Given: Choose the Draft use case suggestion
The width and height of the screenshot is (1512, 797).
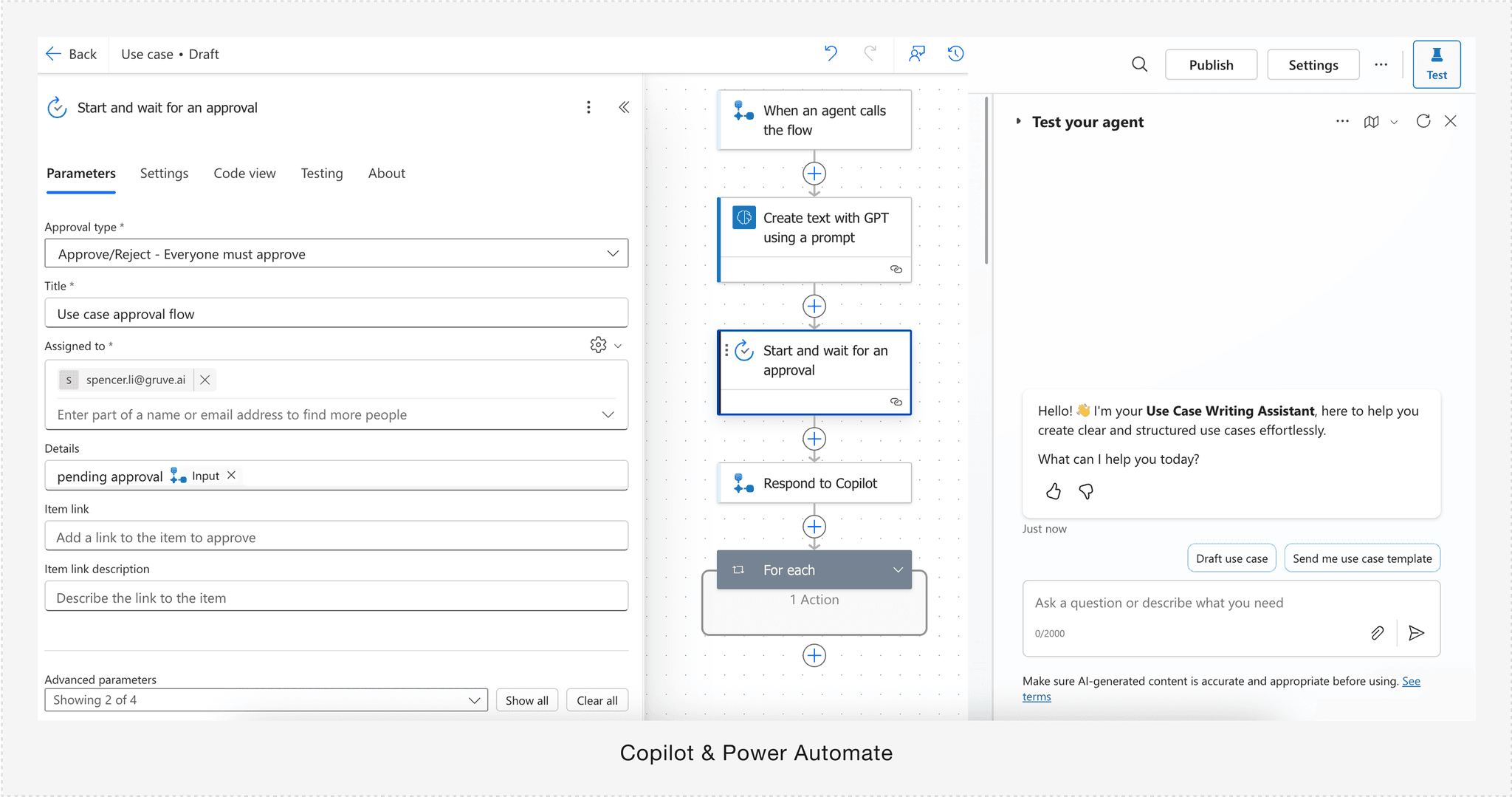Looking at the screenshot, I should point(1231,558).
